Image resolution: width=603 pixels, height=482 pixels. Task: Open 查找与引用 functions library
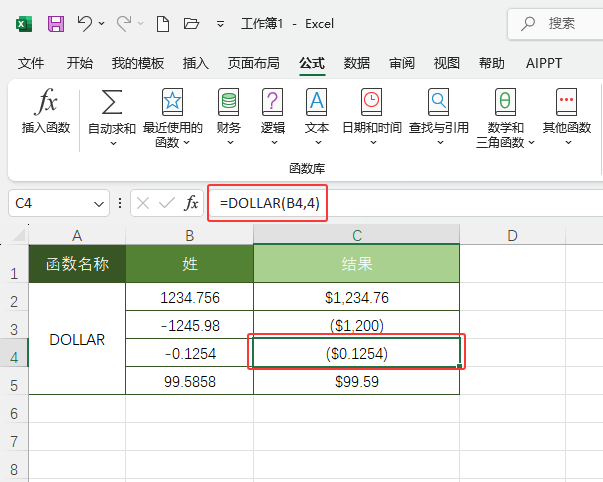coord(439,117)
